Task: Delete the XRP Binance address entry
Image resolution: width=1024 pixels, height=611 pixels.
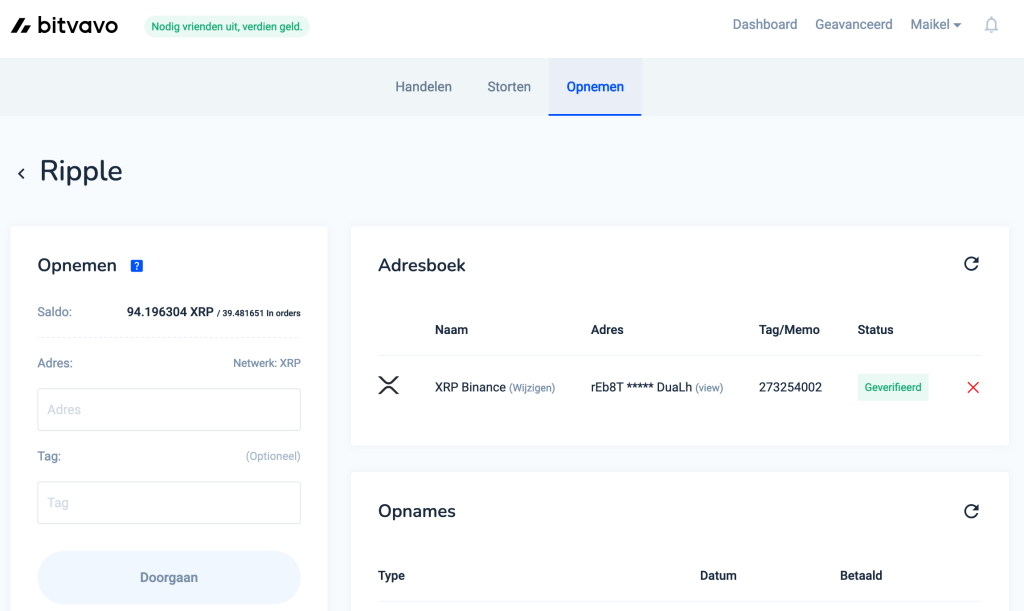Action: click(972, 388)
